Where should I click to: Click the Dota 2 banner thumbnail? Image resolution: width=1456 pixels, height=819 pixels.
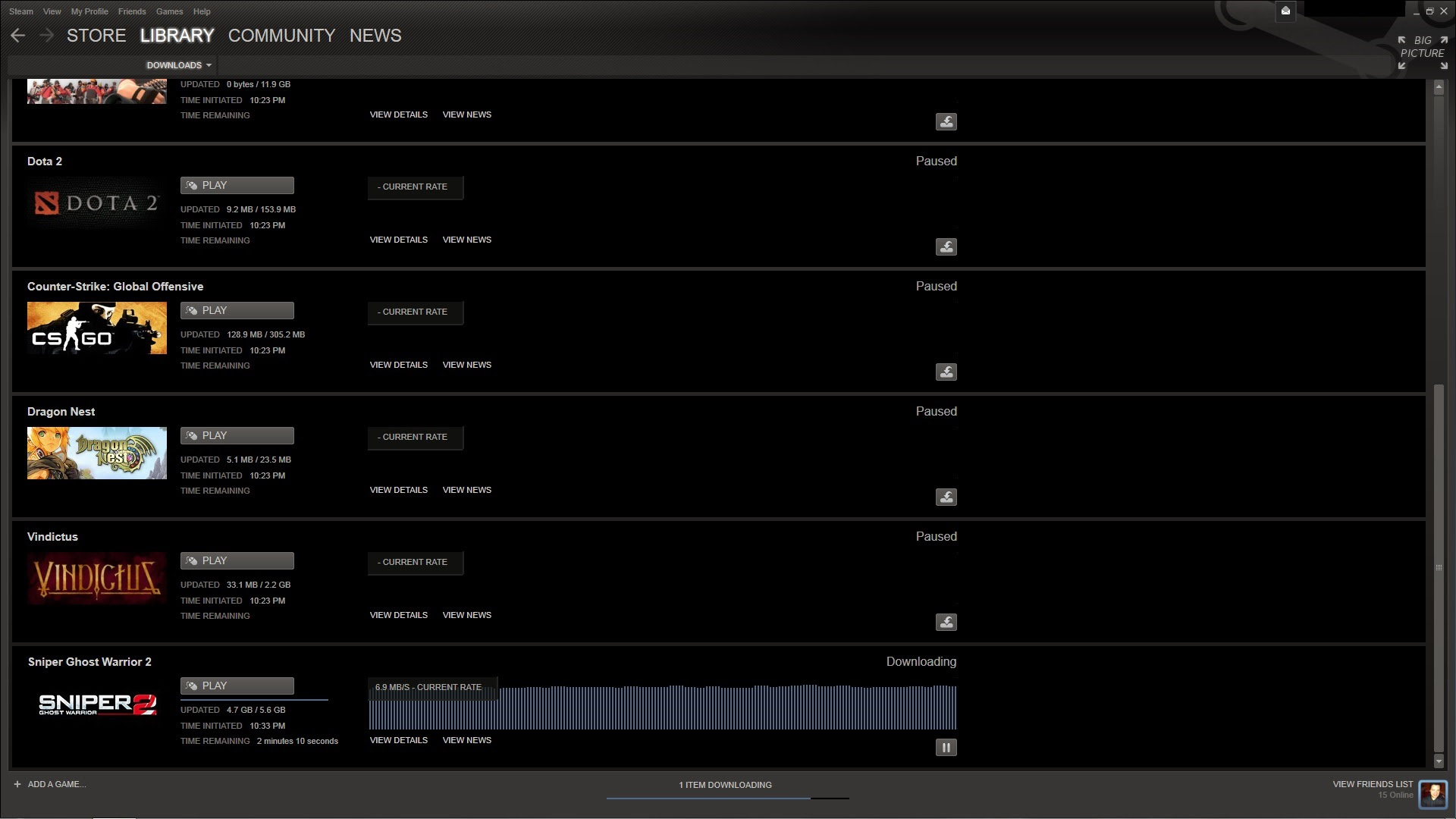pyautogui.click(x=97, y=202)
